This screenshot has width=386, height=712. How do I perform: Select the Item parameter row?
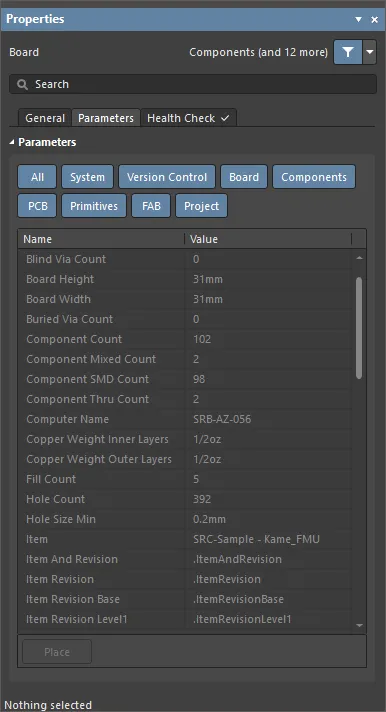pos(185,539)
